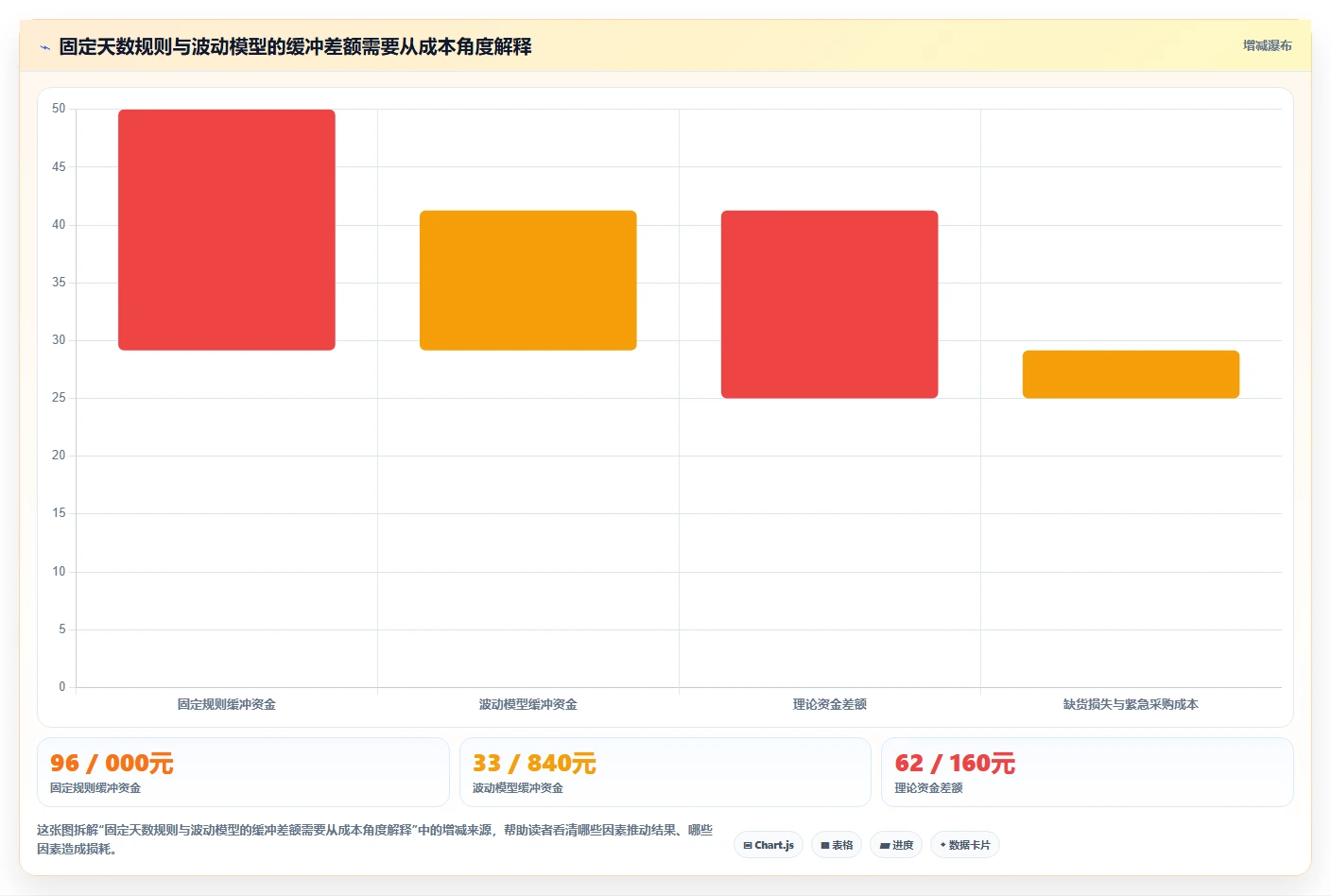Click the x-axis label 缺货损失与紧急采购成本

tap(1131, 704)
